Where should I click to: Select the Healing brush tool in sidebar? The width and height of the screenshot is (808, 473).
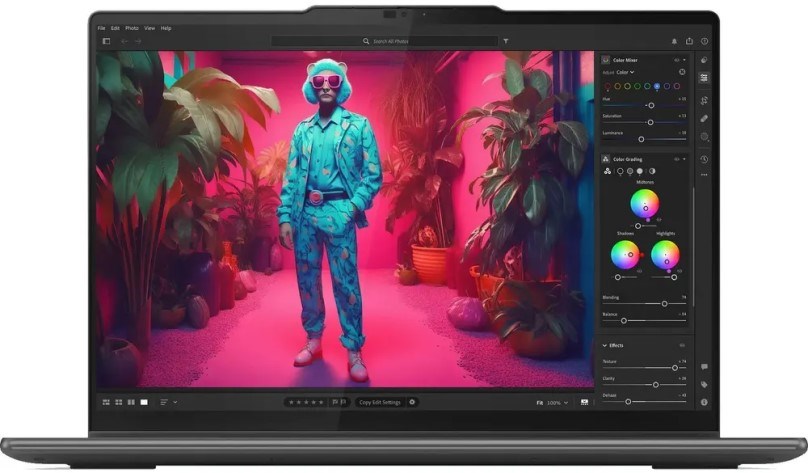(704, 118)
